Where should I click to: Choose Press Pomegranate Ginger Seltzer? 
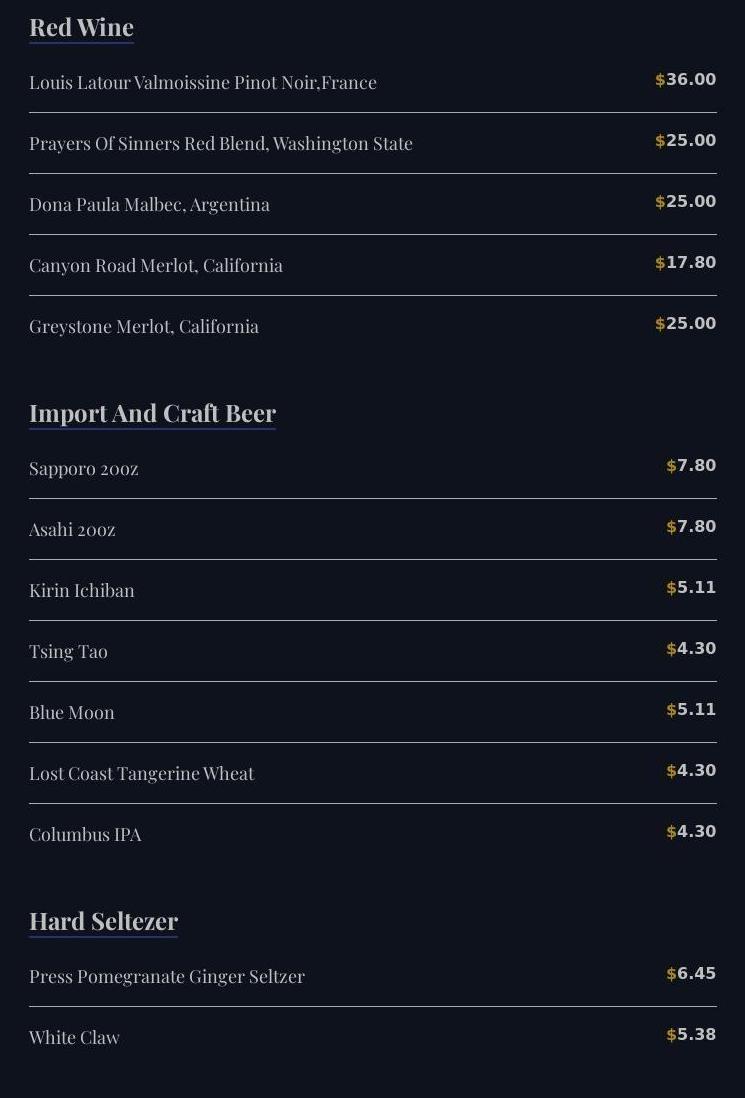167,977
